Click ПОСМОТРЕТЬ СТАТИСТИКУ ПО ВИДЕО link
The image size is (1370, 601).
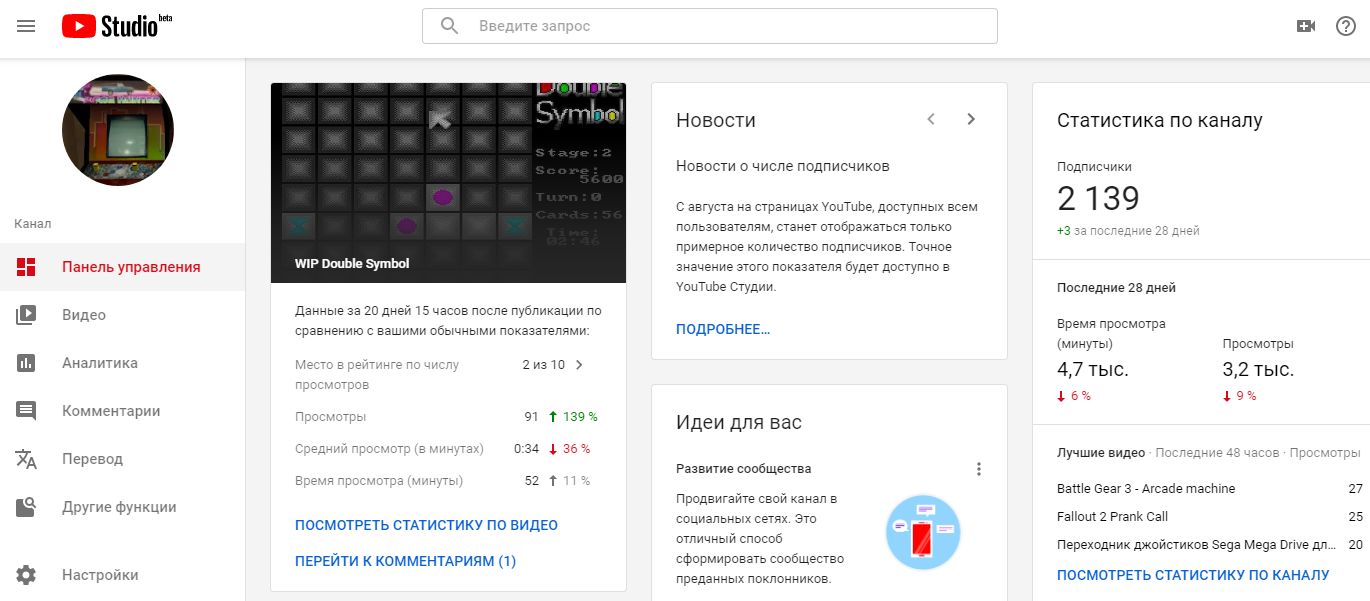pyautogui.click(x=426, y=525)
